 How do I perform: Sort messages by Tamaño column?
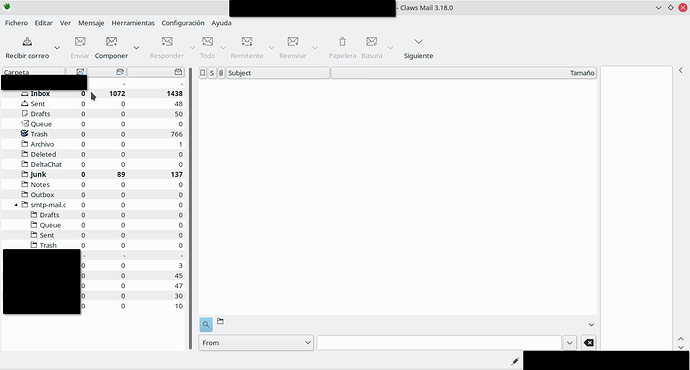click(x=464, y=73)
